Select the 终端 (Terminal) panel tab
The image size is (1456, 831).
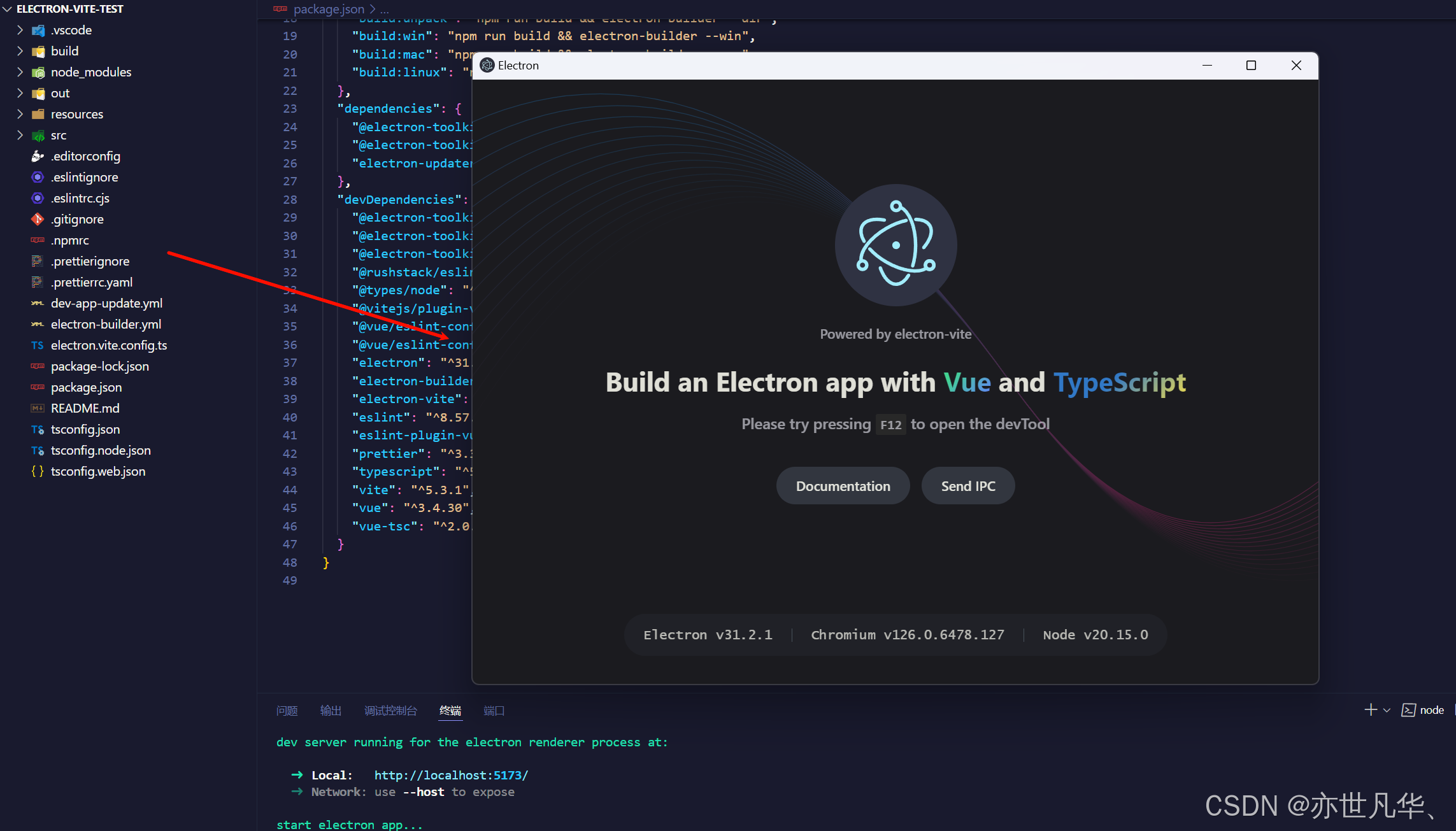pos(450,711)
